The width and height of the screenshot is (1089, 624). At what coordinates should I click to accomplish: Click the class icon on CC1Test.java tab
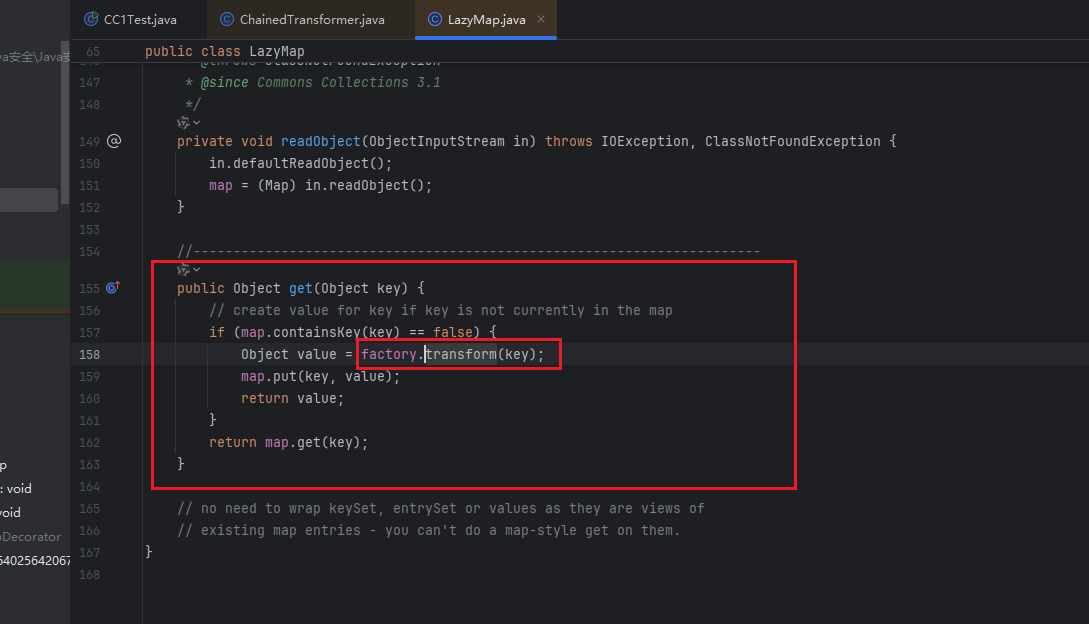click(x=91, y=20)
